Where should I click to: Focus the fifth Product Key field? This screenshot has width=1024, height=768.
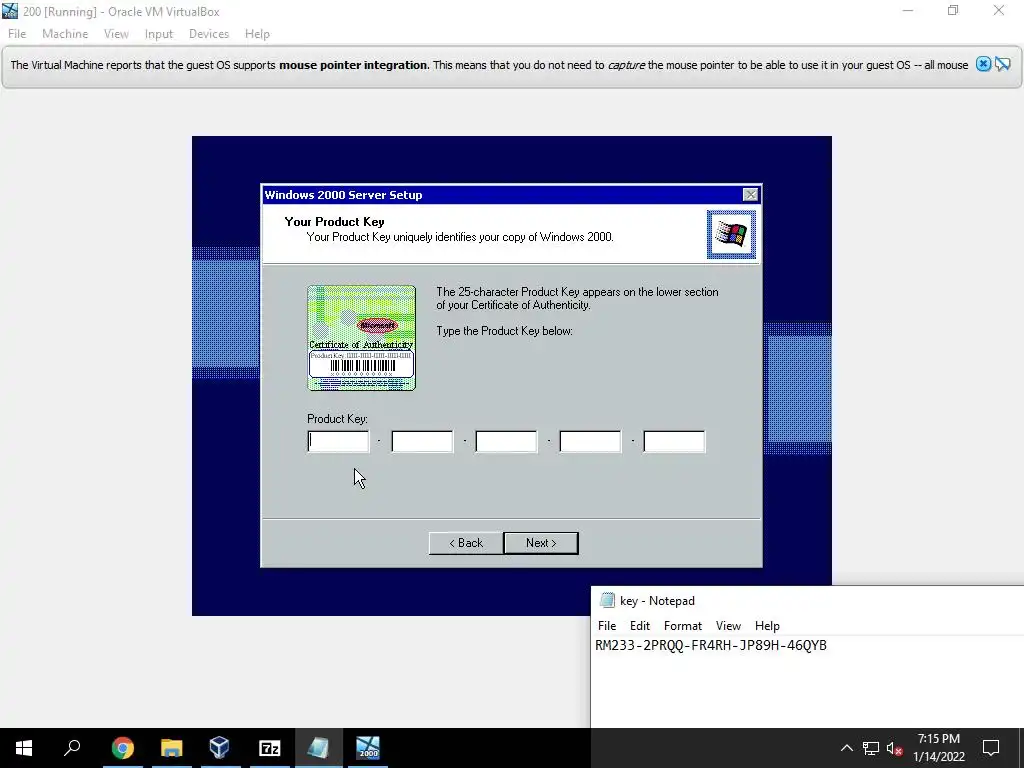[674, 441]
